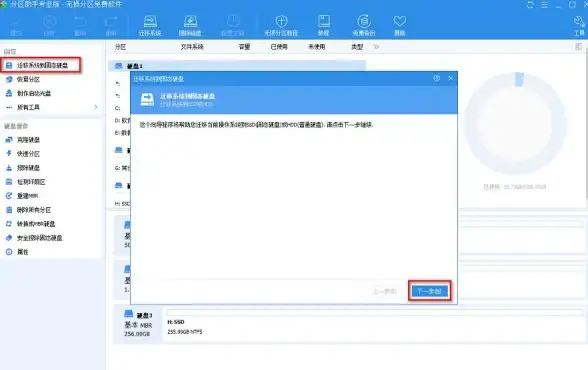Select the G: partition row
Image resolution: width=588 pixels, height=370 pixels.
point(122,168)
